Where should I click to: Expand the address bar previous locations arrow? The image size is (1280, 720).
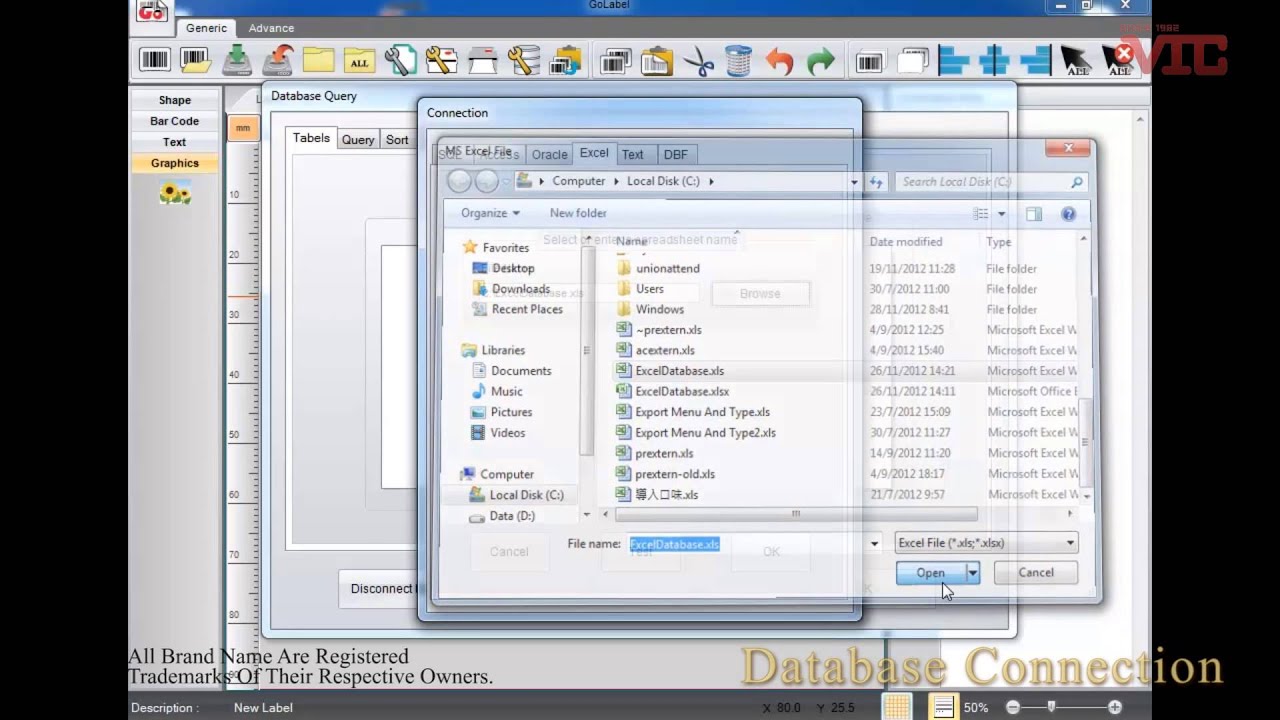(x=854, y=182)
